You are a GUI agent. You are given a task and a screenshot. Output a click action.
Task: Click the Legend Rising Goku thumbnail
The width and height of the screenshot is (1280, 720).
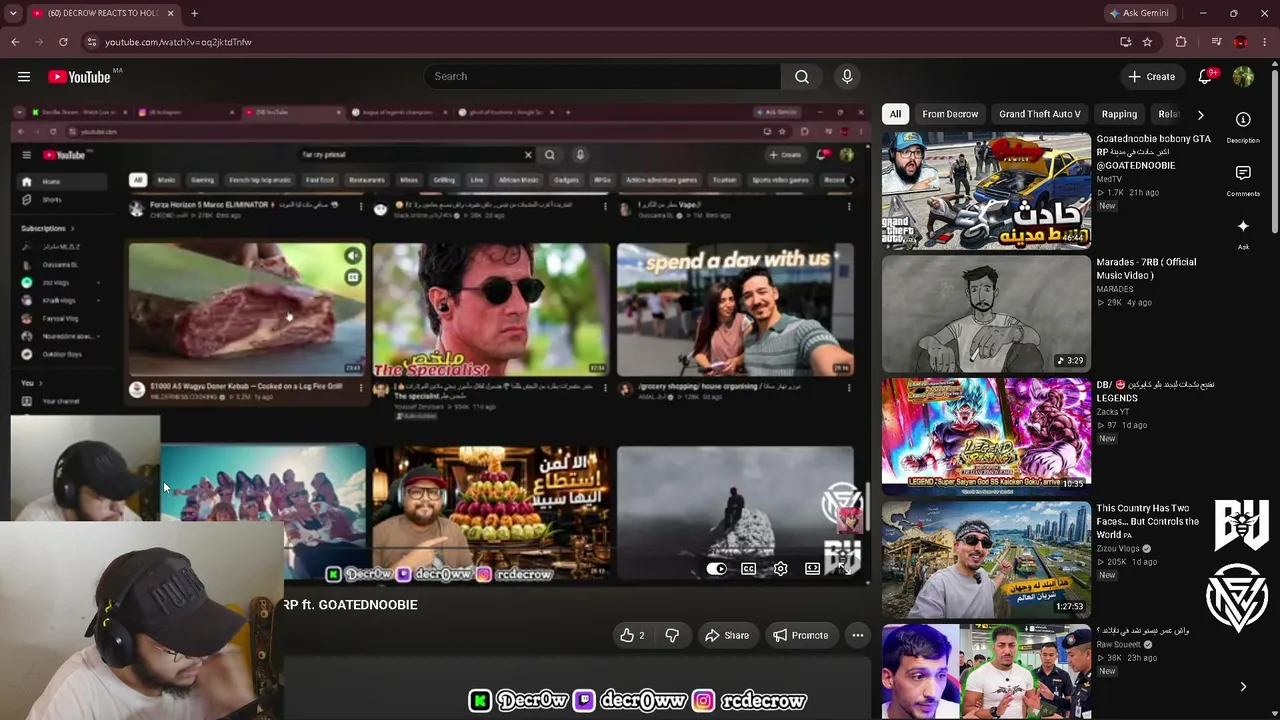pos(986,437)
